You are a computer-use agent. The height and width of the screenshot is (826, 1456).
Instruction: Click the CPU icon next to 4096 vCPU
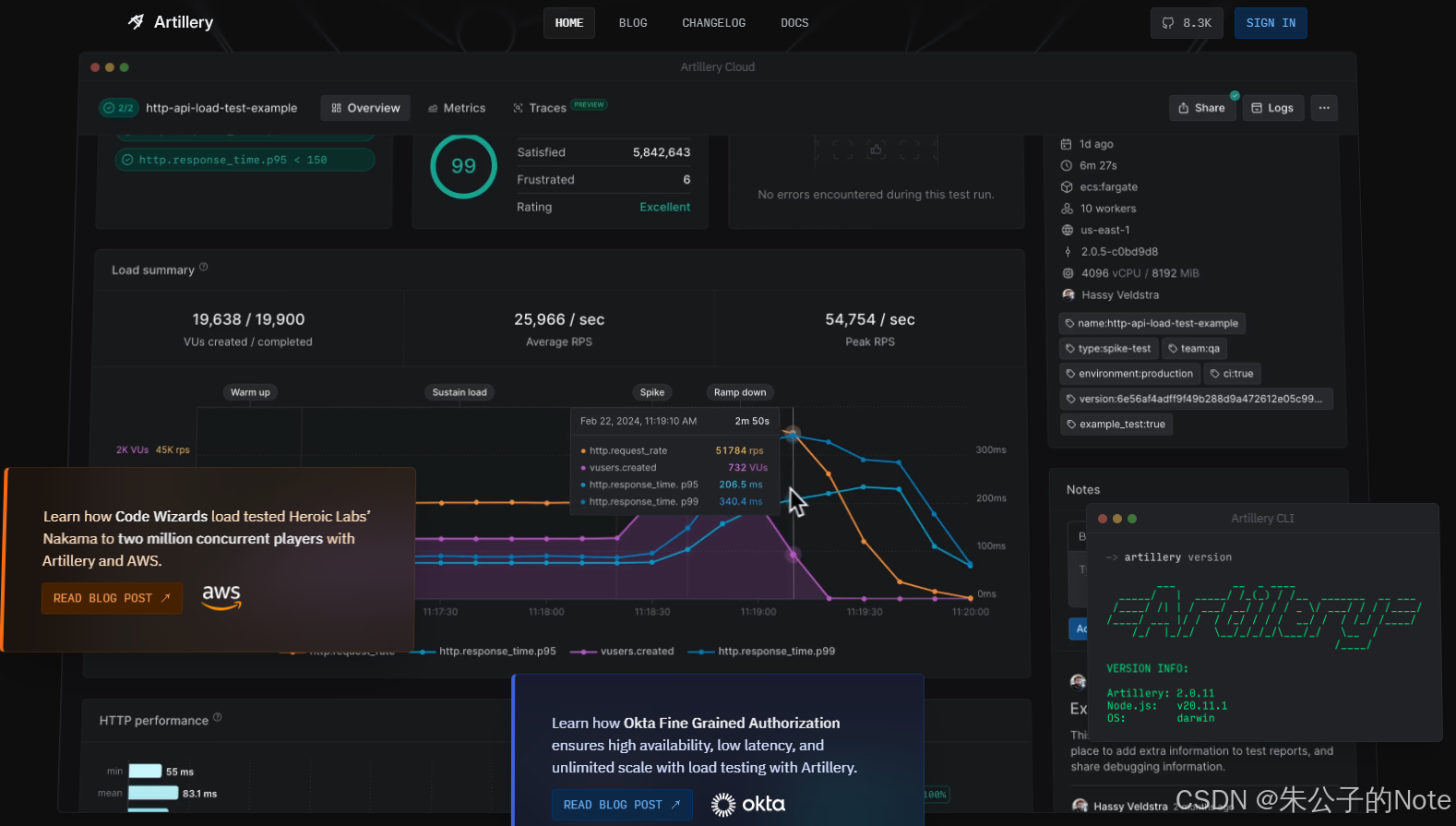[1068, 273]
